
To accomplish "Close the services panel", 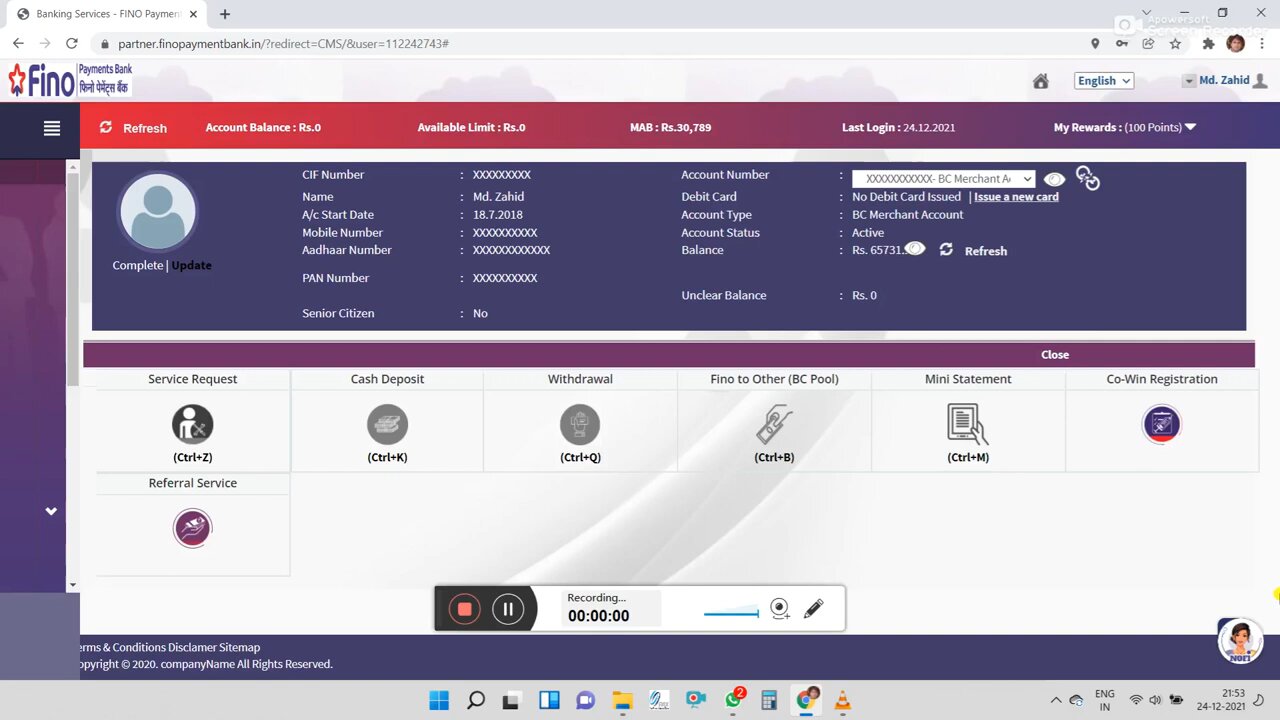I will pyautogui.click(x=1054, y=354).
